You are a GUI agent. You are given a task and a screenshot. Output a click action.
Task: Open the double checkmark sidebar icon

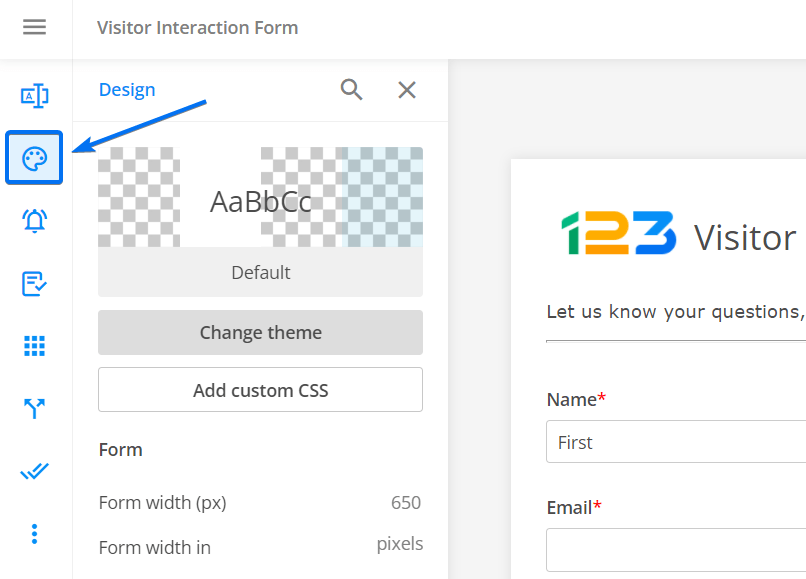point(35,471)
